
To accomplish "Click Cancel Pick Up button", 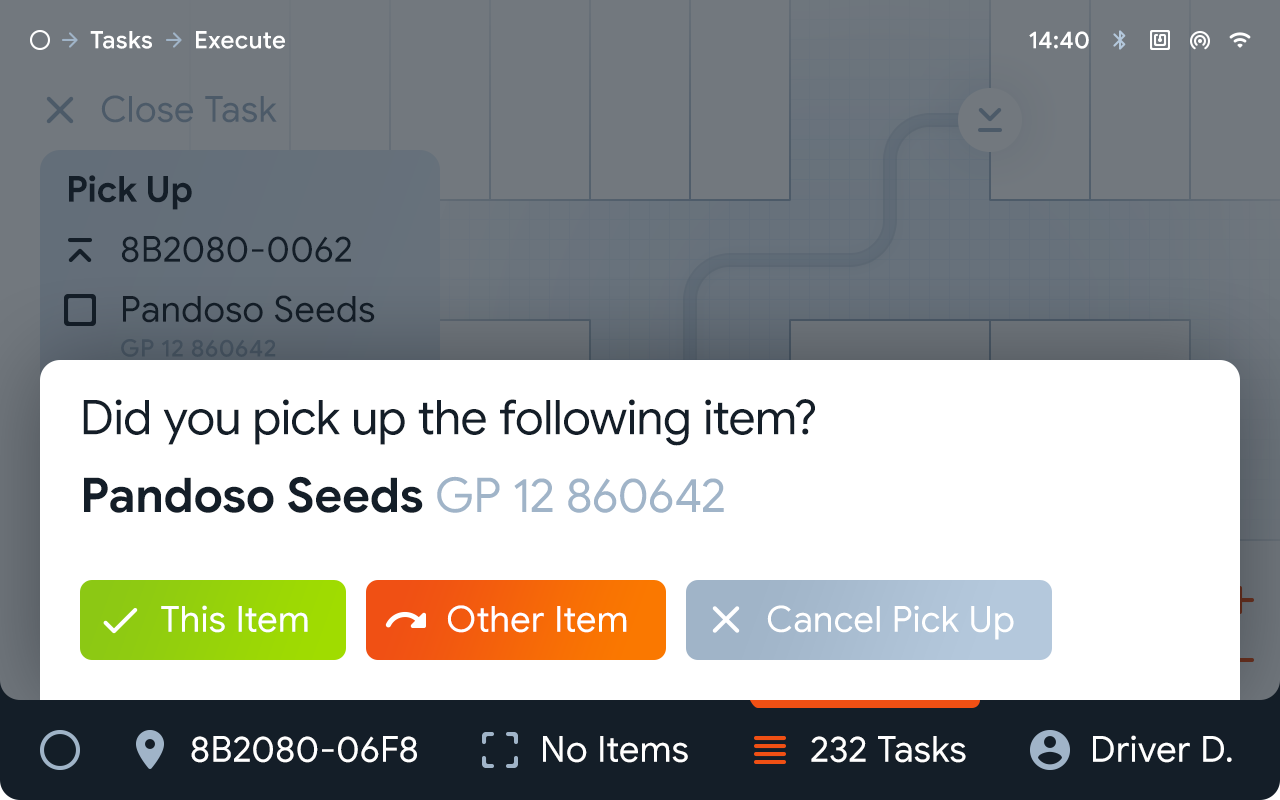I will coord(869,620).
